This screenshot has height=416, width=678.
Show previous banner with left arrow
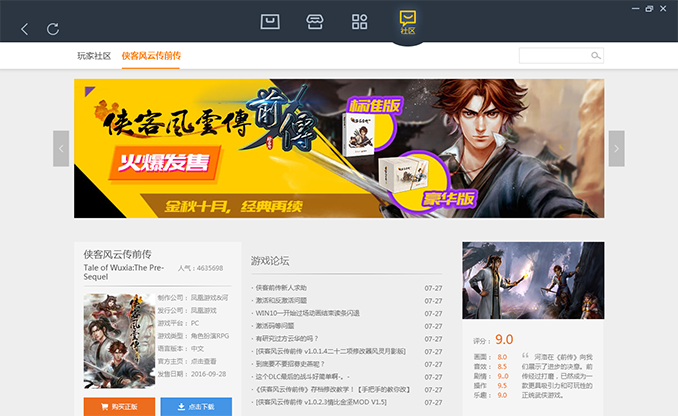61,148
